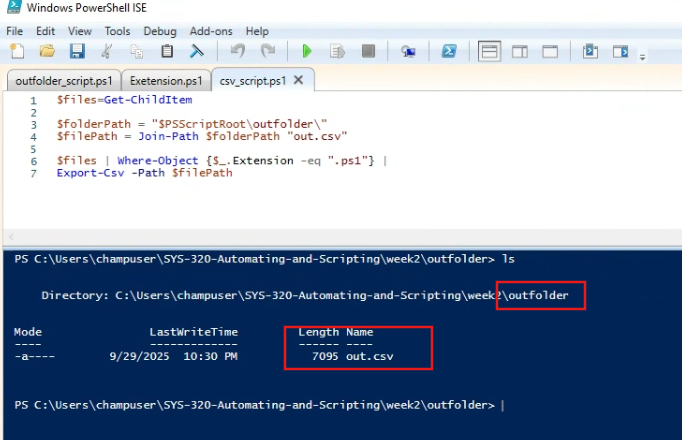Toggle Show Script Pane Top layout
682x440 pixels.
(490, 51)
